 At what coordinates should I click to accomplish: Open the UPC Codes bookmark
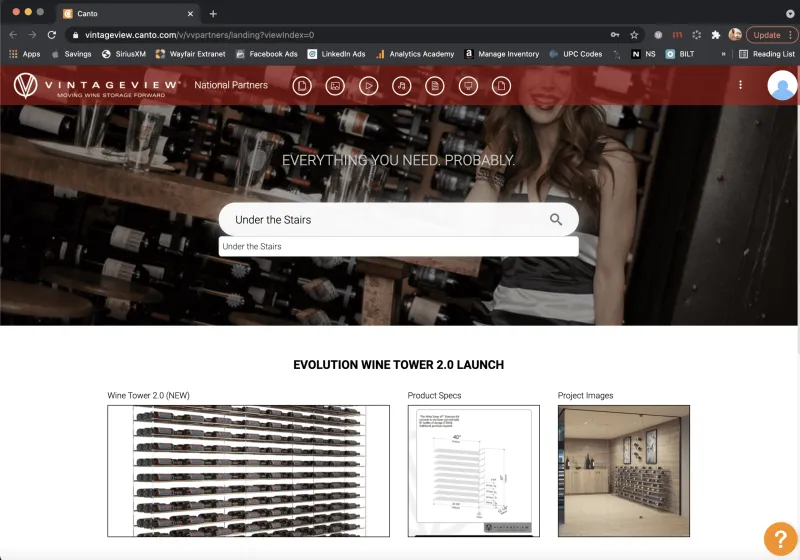[576, 54]
